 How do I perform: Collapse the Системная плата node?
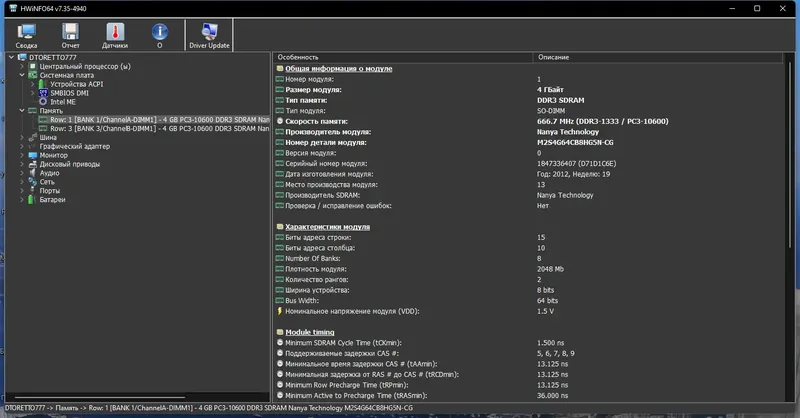[22, 75]
